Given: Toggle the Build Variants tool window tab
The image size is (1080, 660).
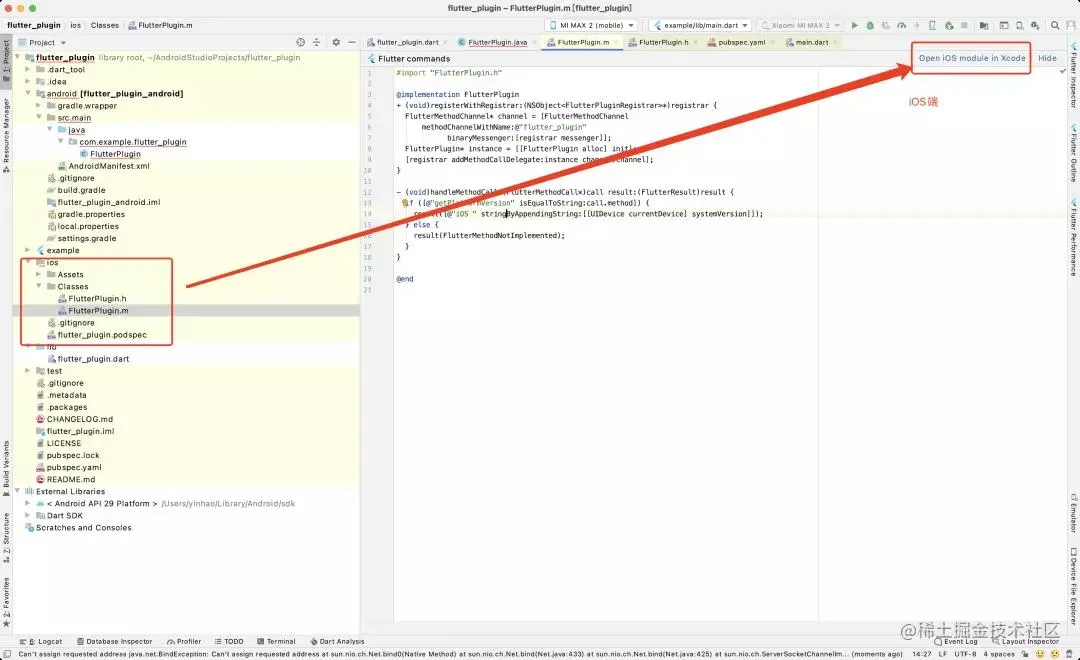Looking at the screenshot, I should pyautogui.click(x=6, y=468).
